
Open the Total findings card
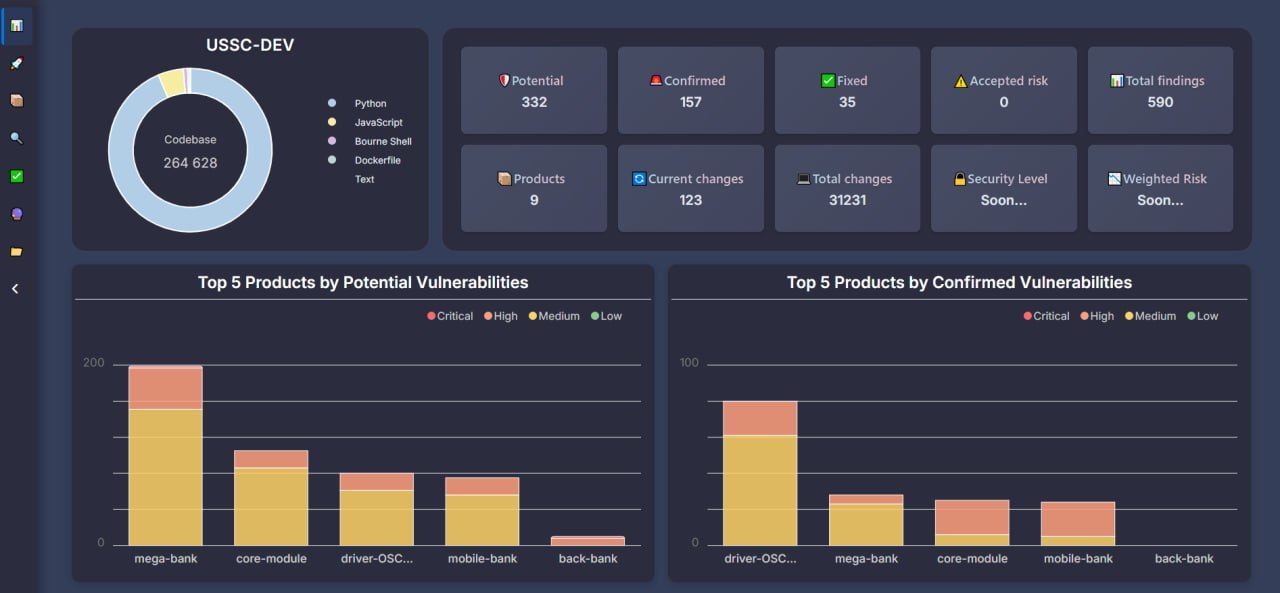1160,90
